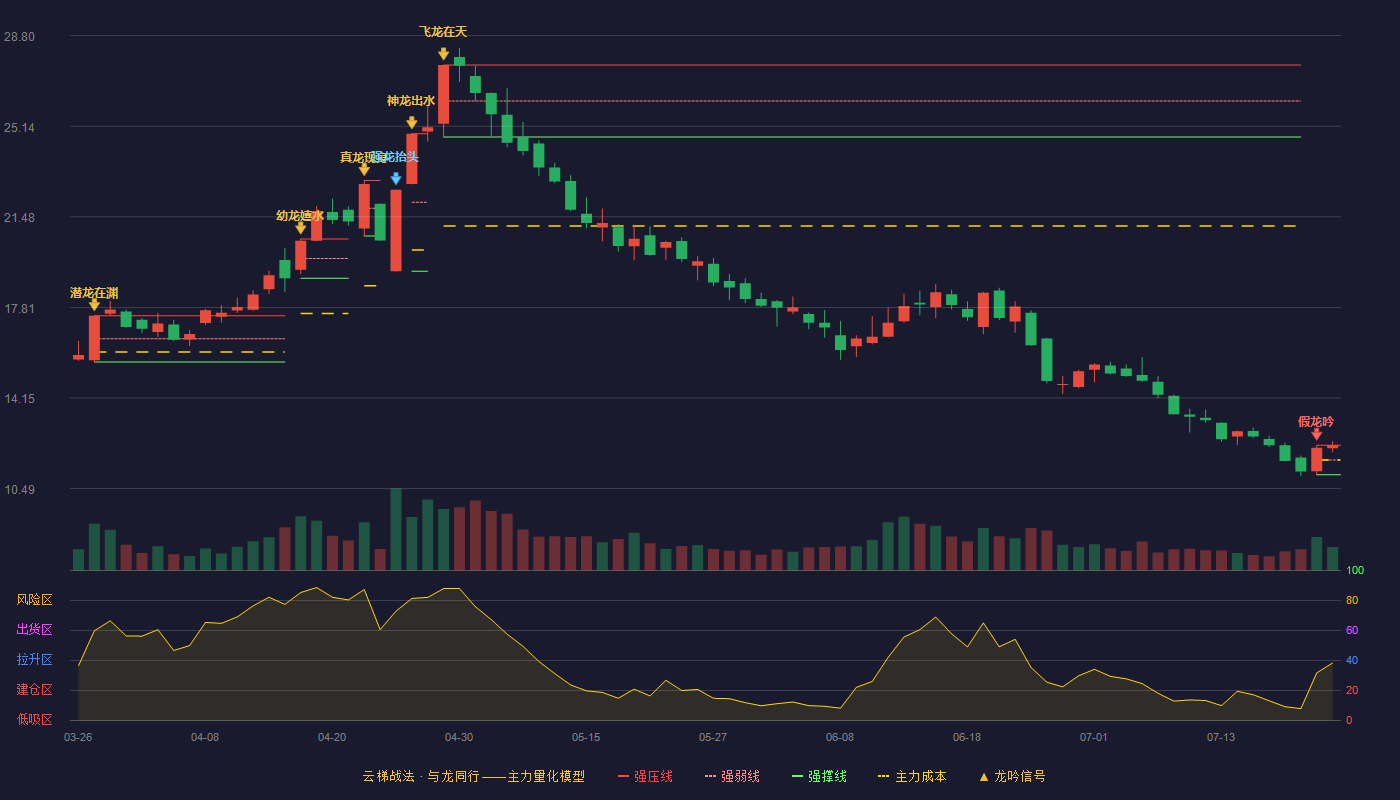Click the 17.81 price axis label
The height and width of the screenshot is (800, 1400).
[19, 309]
